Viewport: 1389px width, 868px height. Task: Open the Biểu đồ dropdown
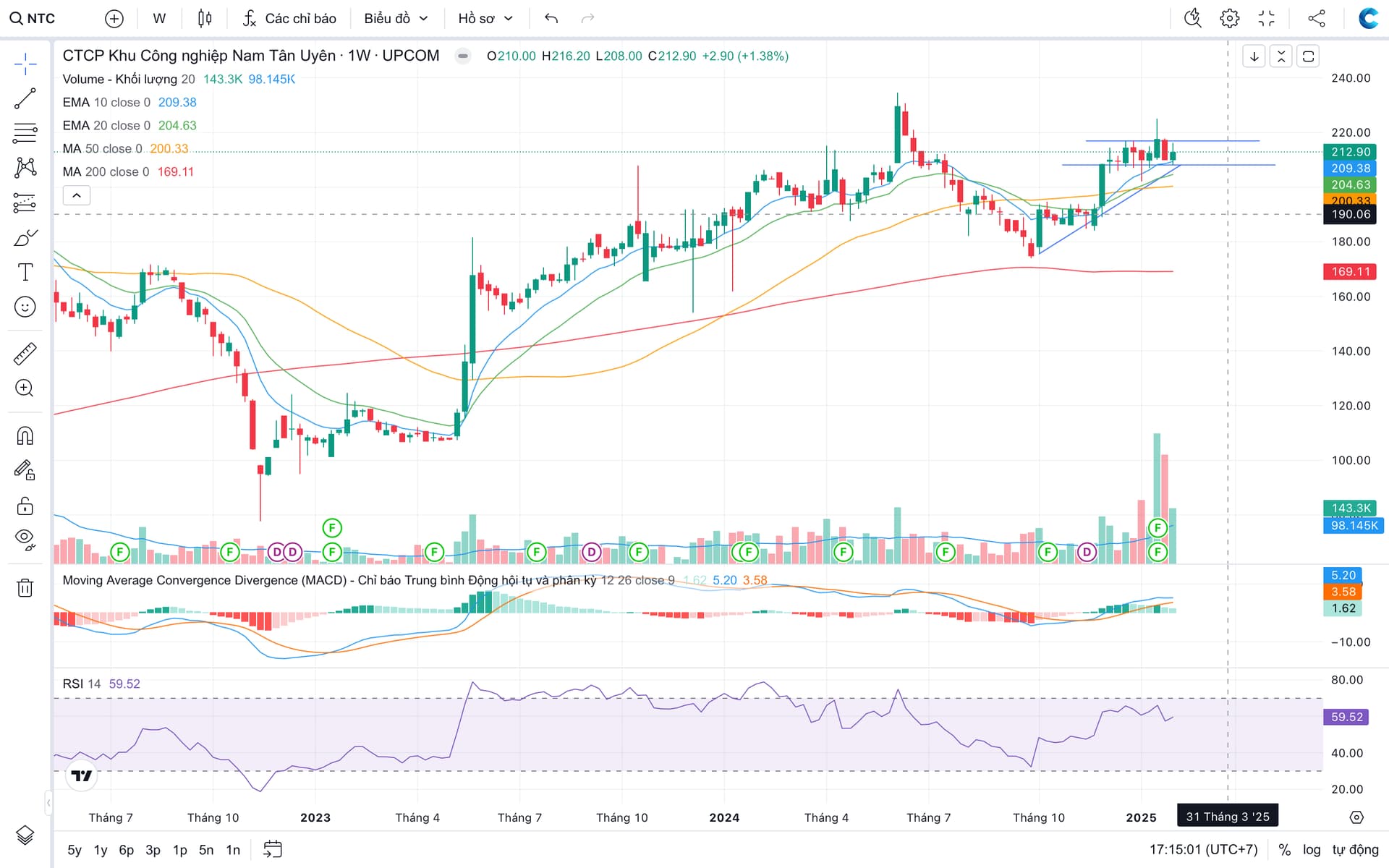tap(396, 18)
